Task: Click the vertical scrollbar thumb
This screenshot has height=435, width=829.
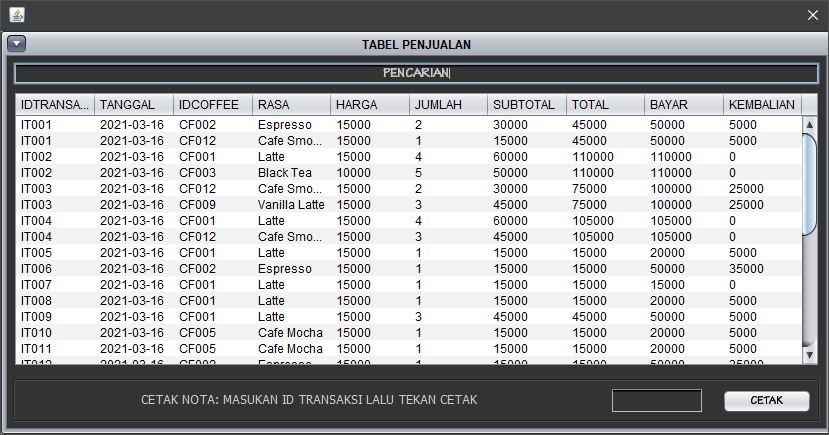Action: pos(810,185)
